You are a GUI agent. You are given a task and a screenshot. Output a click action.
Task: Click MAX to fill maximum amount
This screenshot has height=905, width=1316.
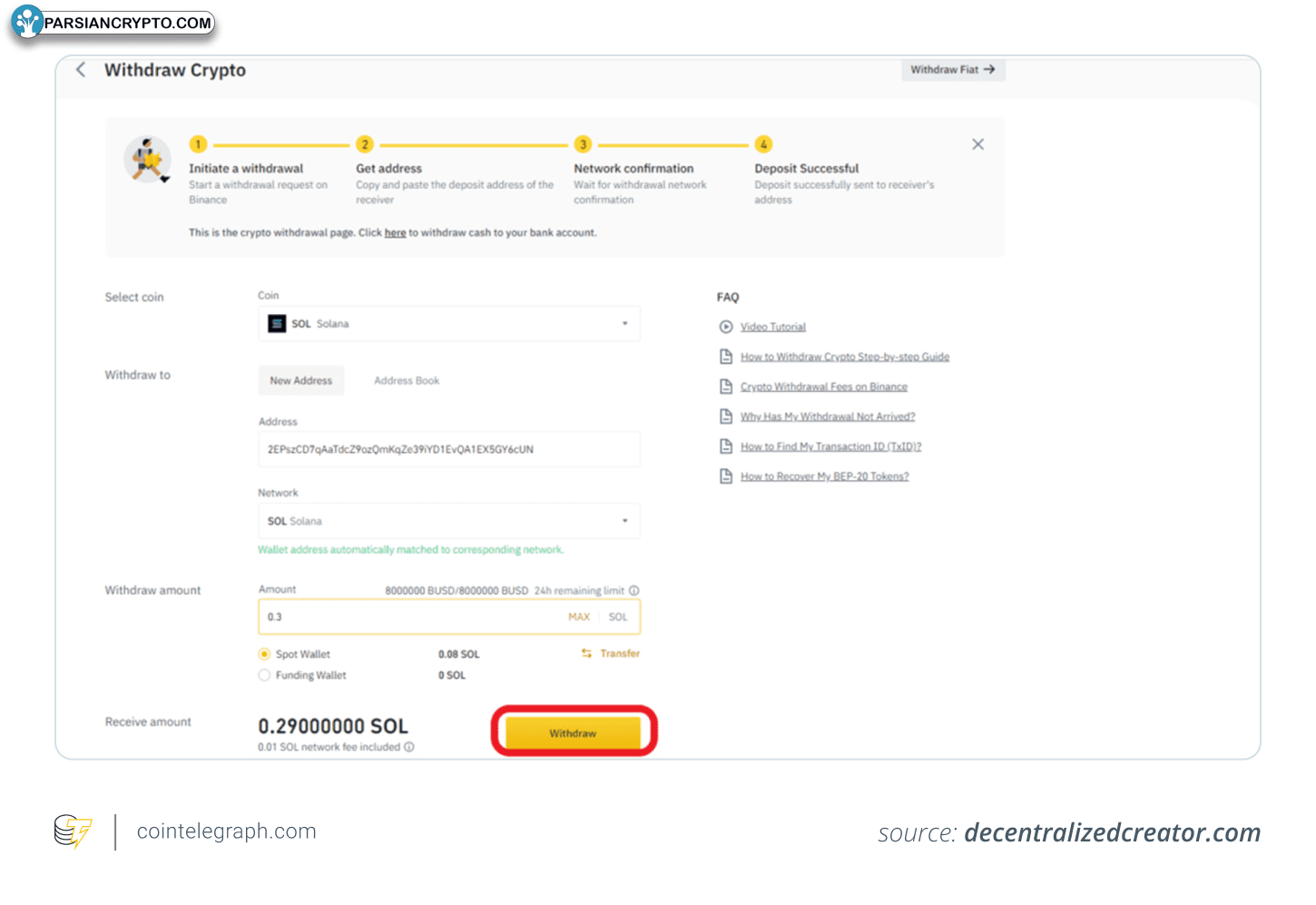tap(579, 617)
